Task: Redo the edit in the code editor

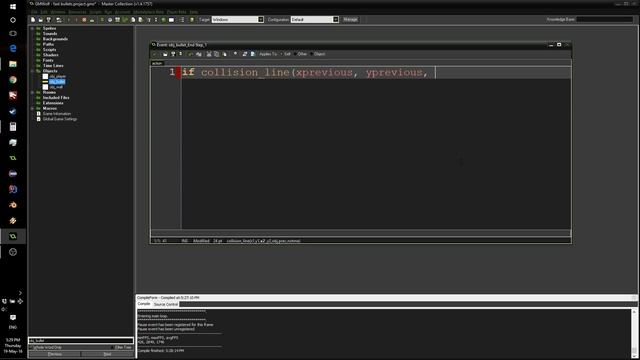Action: click(199, 54)
